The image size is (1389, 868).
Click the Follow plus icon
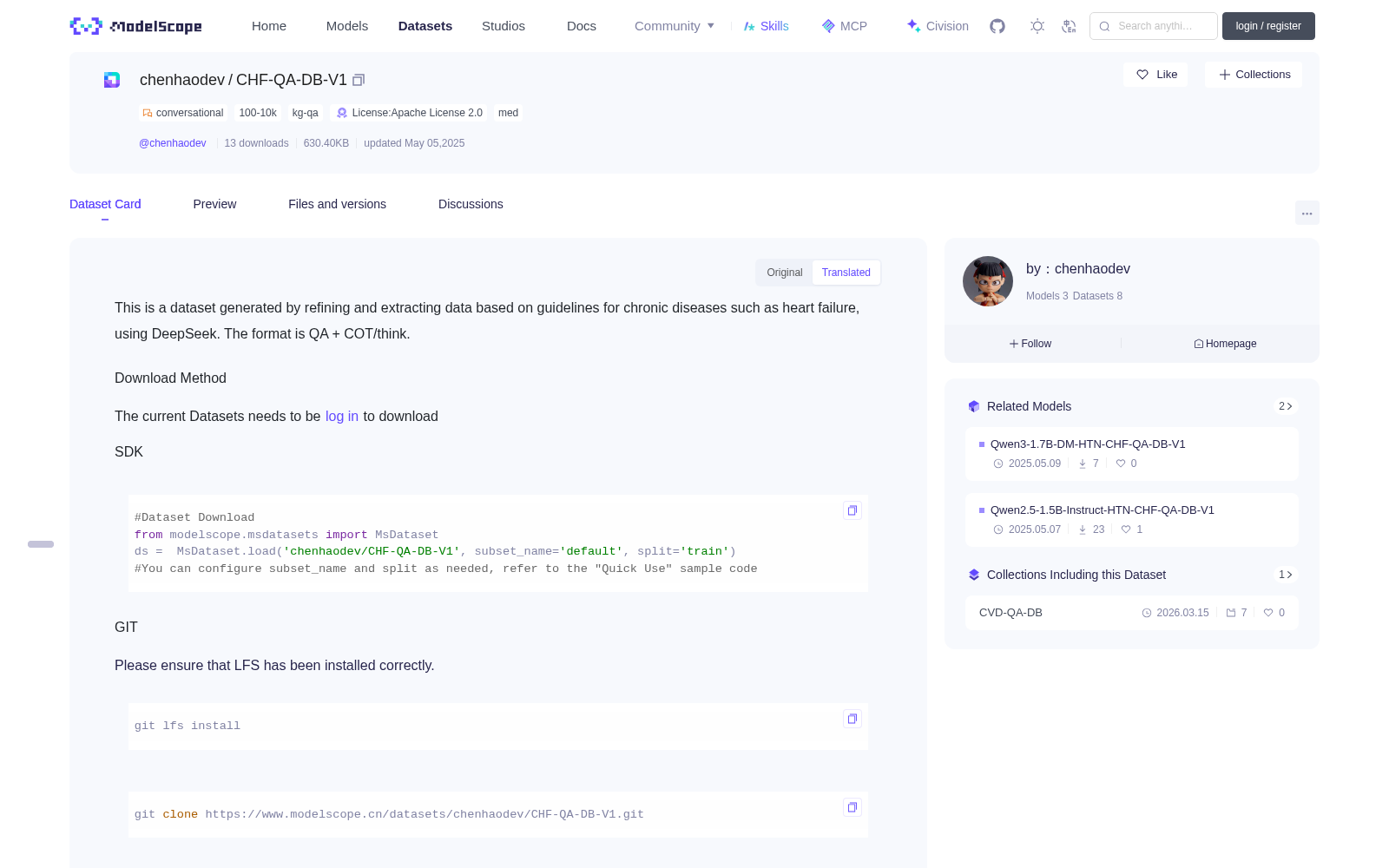tap(1014, 344)
